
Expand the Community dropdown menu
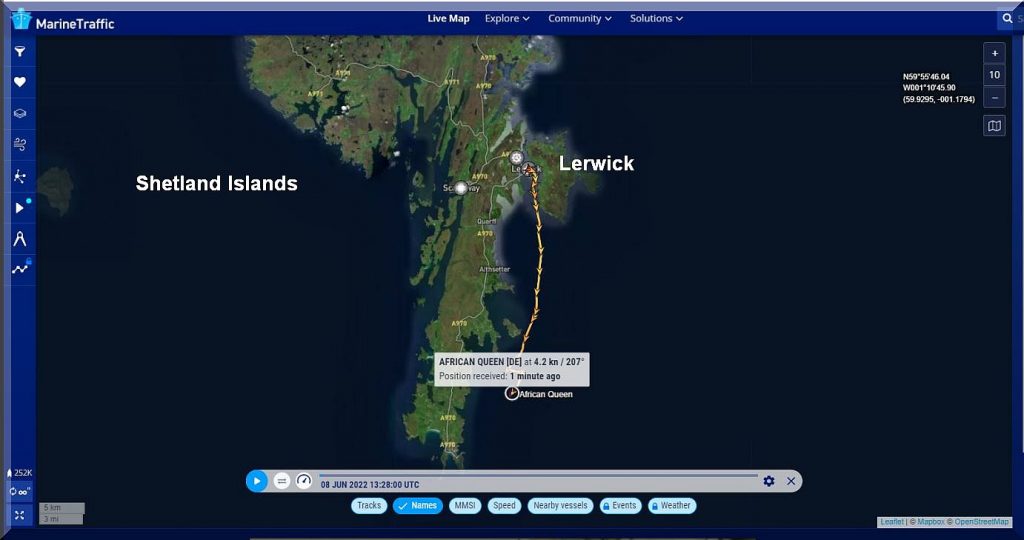[580, 18]
